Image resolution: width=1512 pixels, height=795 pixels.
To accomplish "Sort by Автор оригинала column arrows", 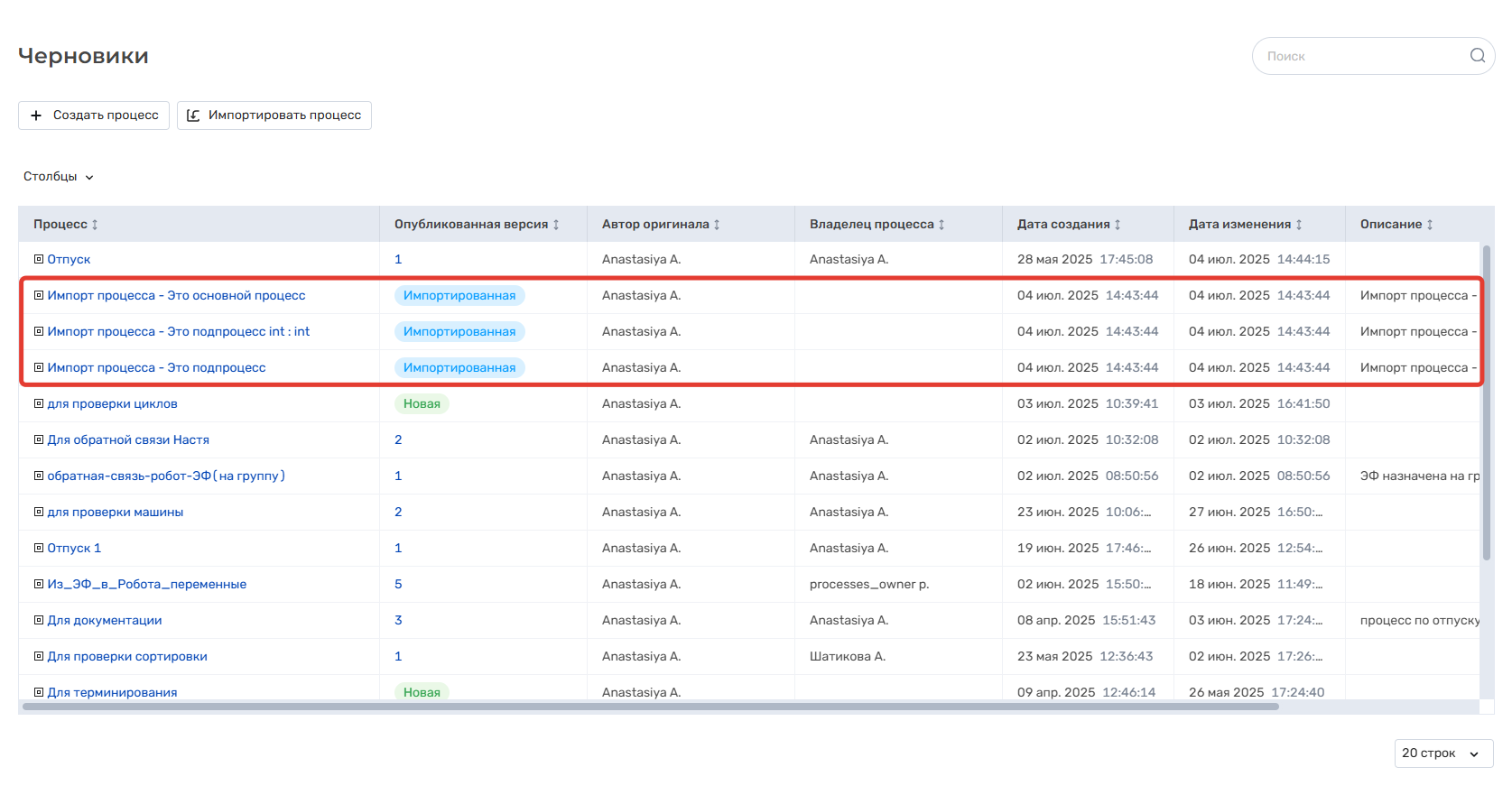I will click(717, 225).
